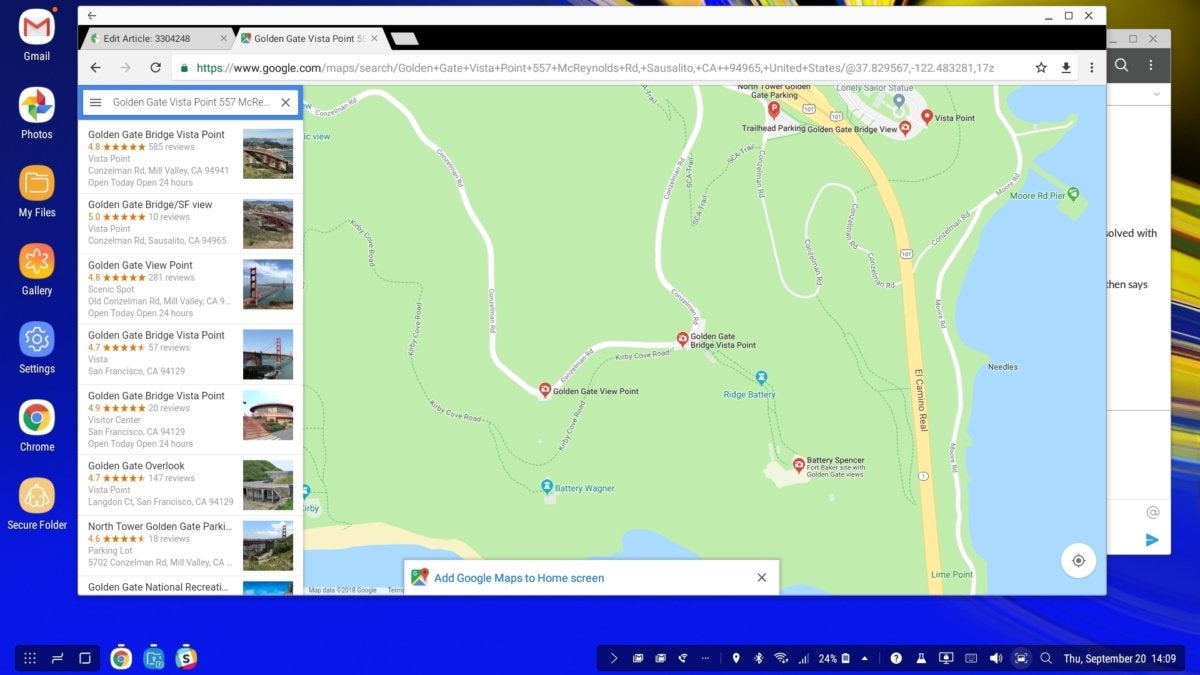The height and width of the screenshot is (675, 1200).
Task: Reload the Google Maps page
Action: point(155,67)
